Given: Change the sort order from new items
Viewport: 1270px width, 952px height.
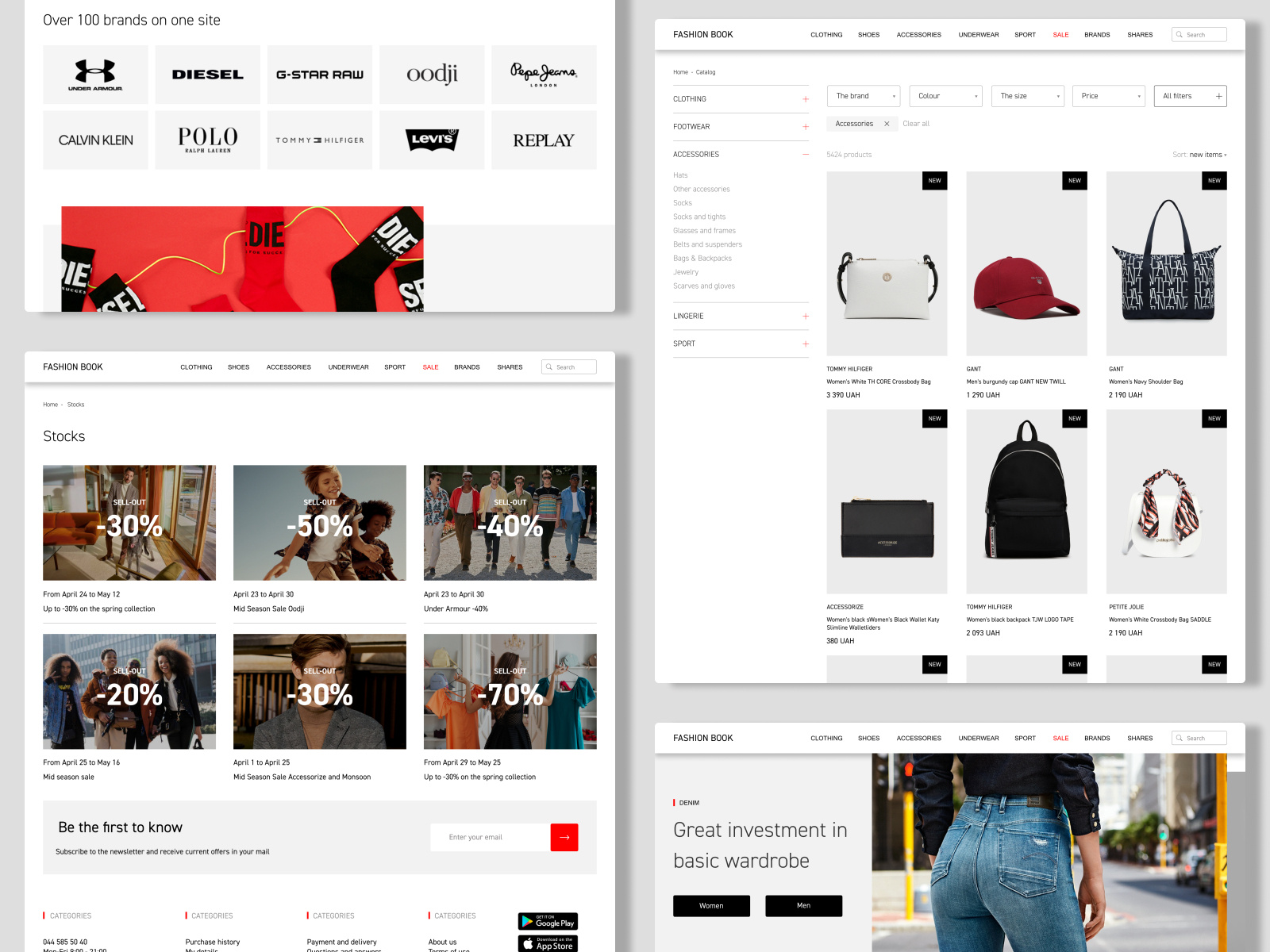Looking at the screenshot, I should click(x=1207, y=155).
